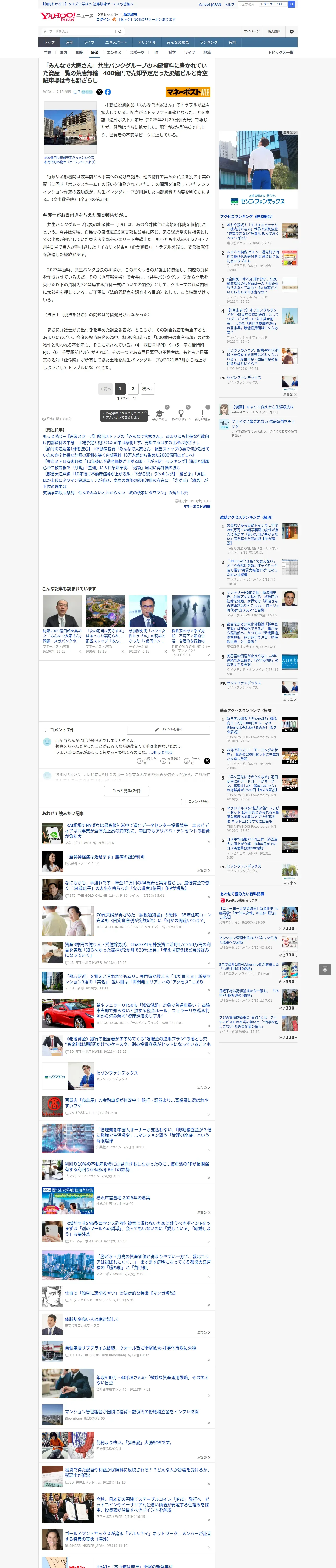Click the scroll-to-top arrow button

tap(325, 970)
